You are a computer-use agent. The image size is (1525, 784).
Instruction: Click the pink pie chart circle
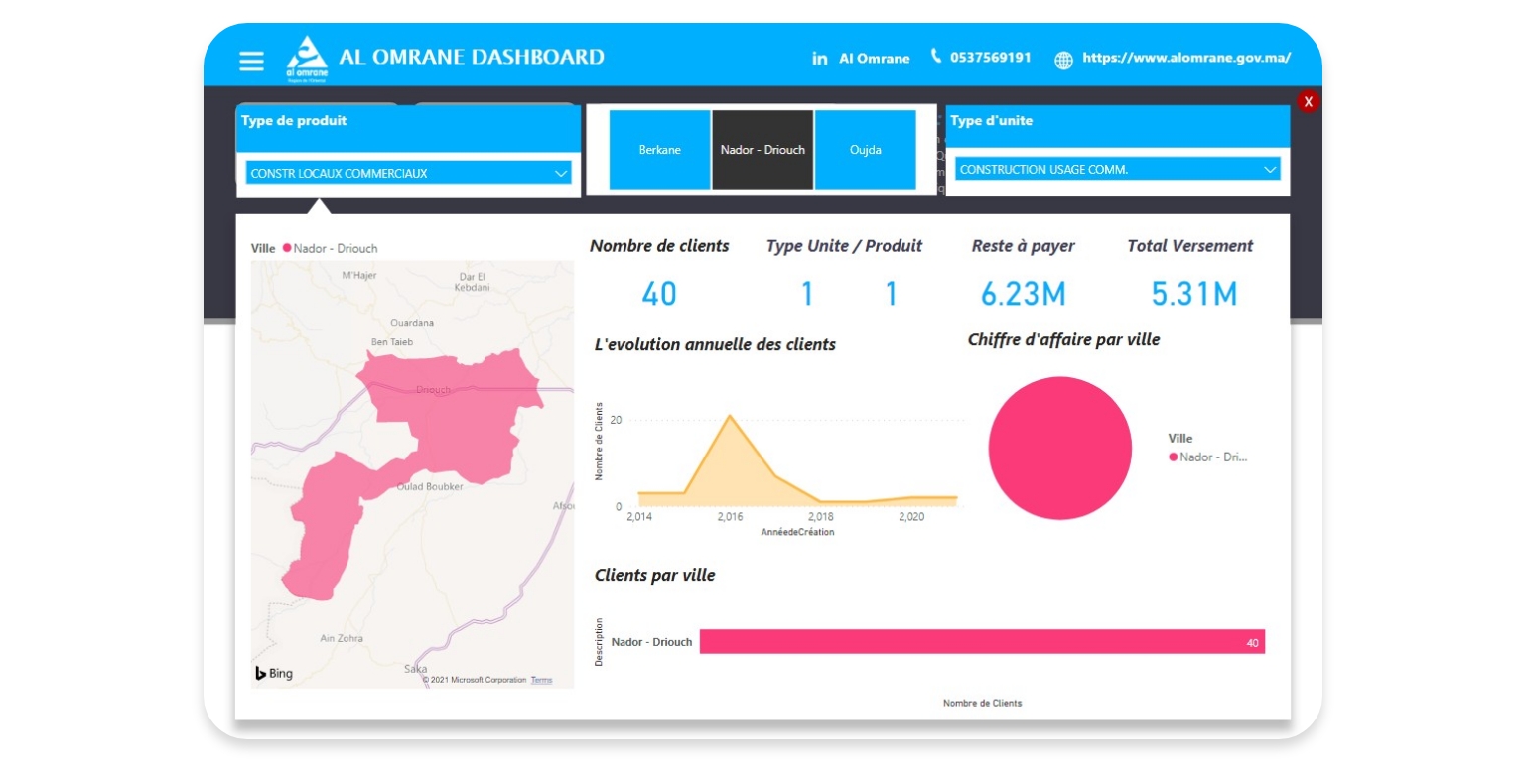pos(1059,448)
